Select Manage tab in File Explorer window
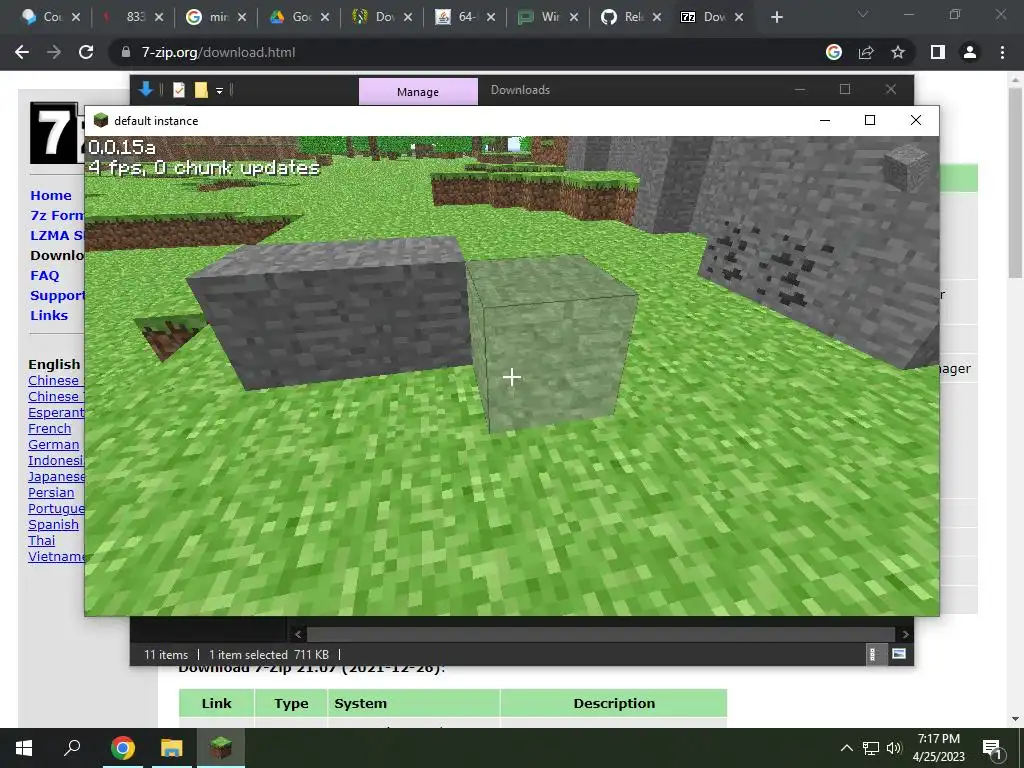The width and height of the screenshot is (1024, 768). coord(418,91)
